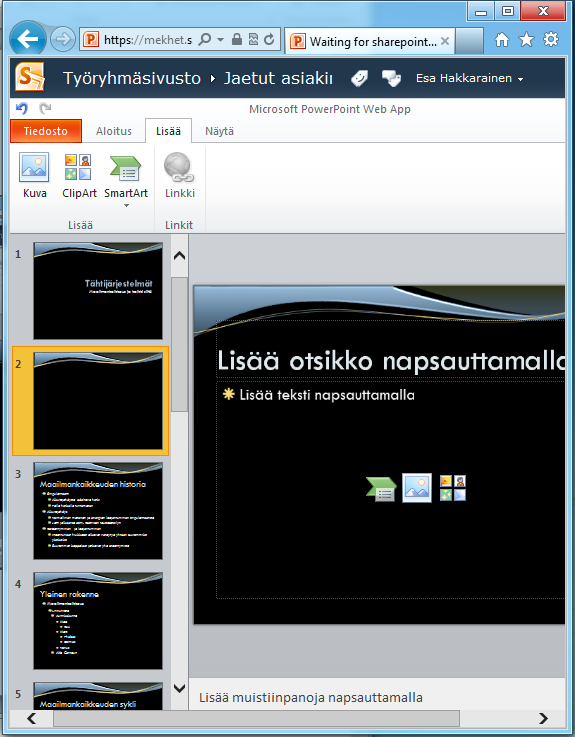The height and width of the screenshot is (737, 575).
Task: Click the tag 'I like it' icon
Action: pos(360,78)
